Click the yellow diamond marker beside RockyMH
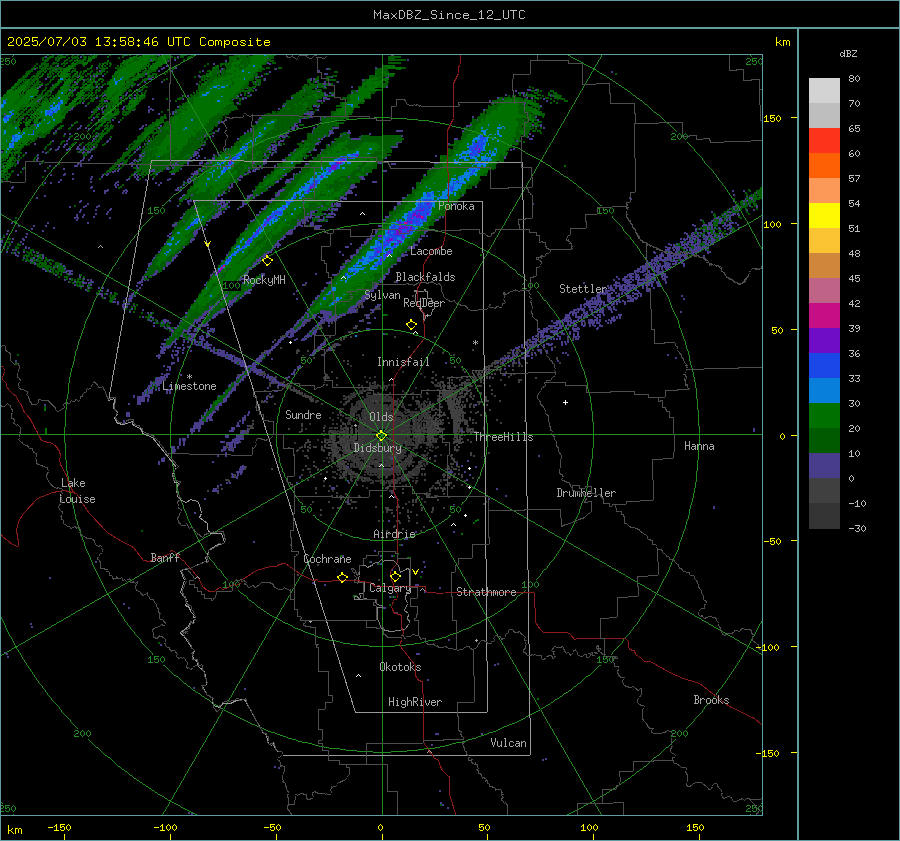Image resolution: width=900 pixels, height=841 pixels. 267,261
